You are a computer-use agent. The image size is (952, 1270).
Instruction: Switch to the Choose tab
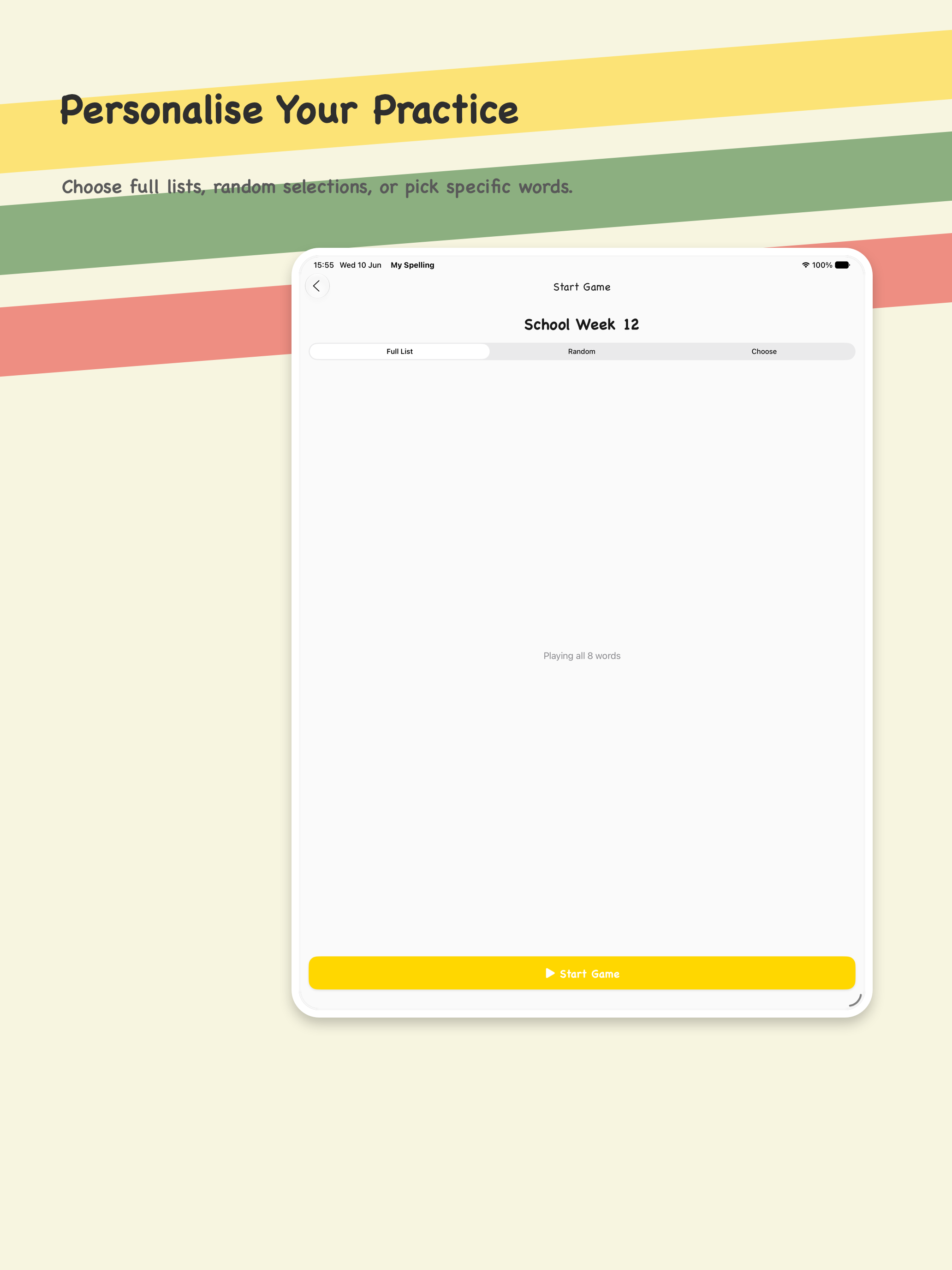coord(764,351)
